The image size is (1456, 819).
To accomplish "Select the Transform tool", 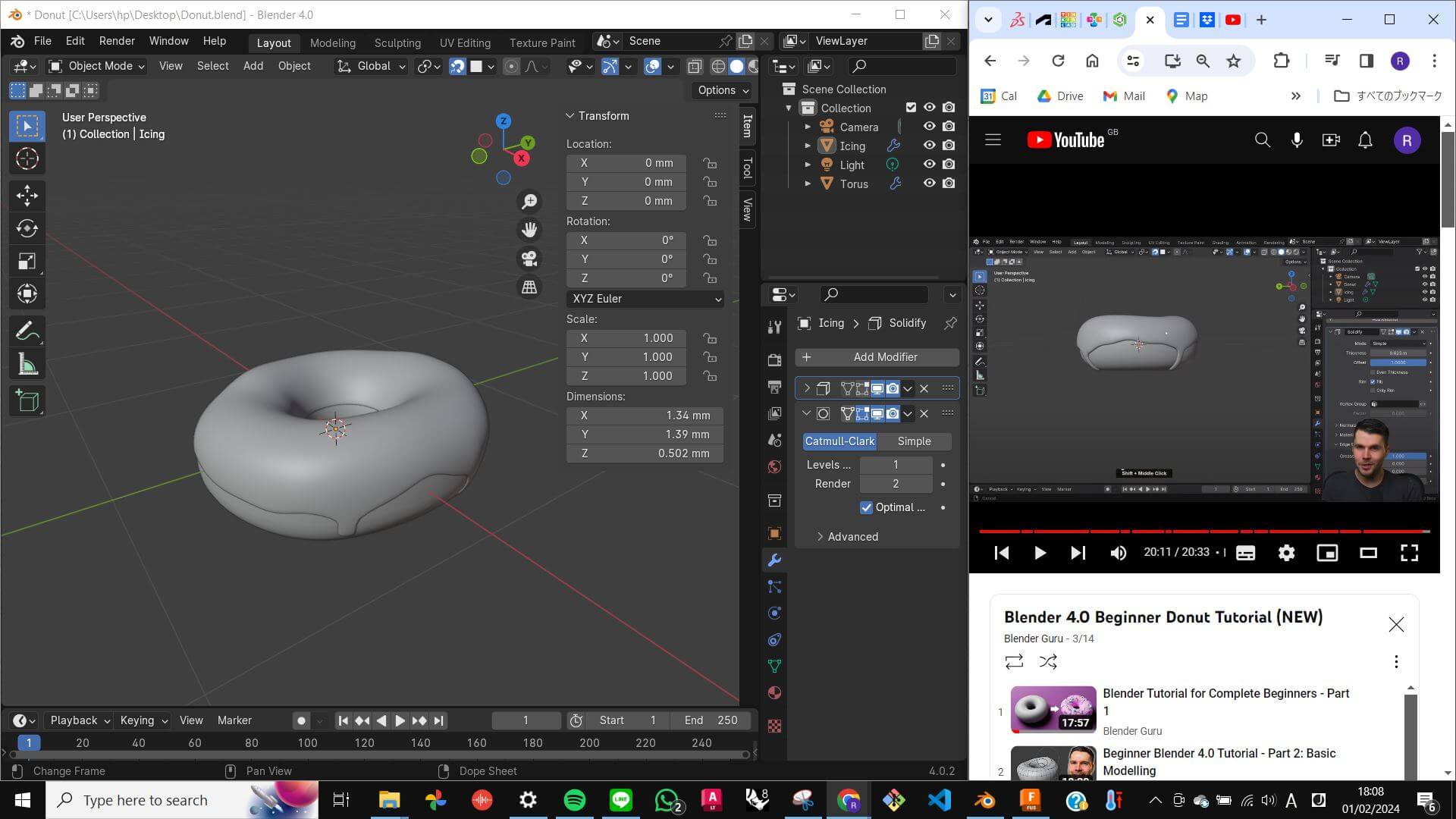I will [x=27, y=294].
